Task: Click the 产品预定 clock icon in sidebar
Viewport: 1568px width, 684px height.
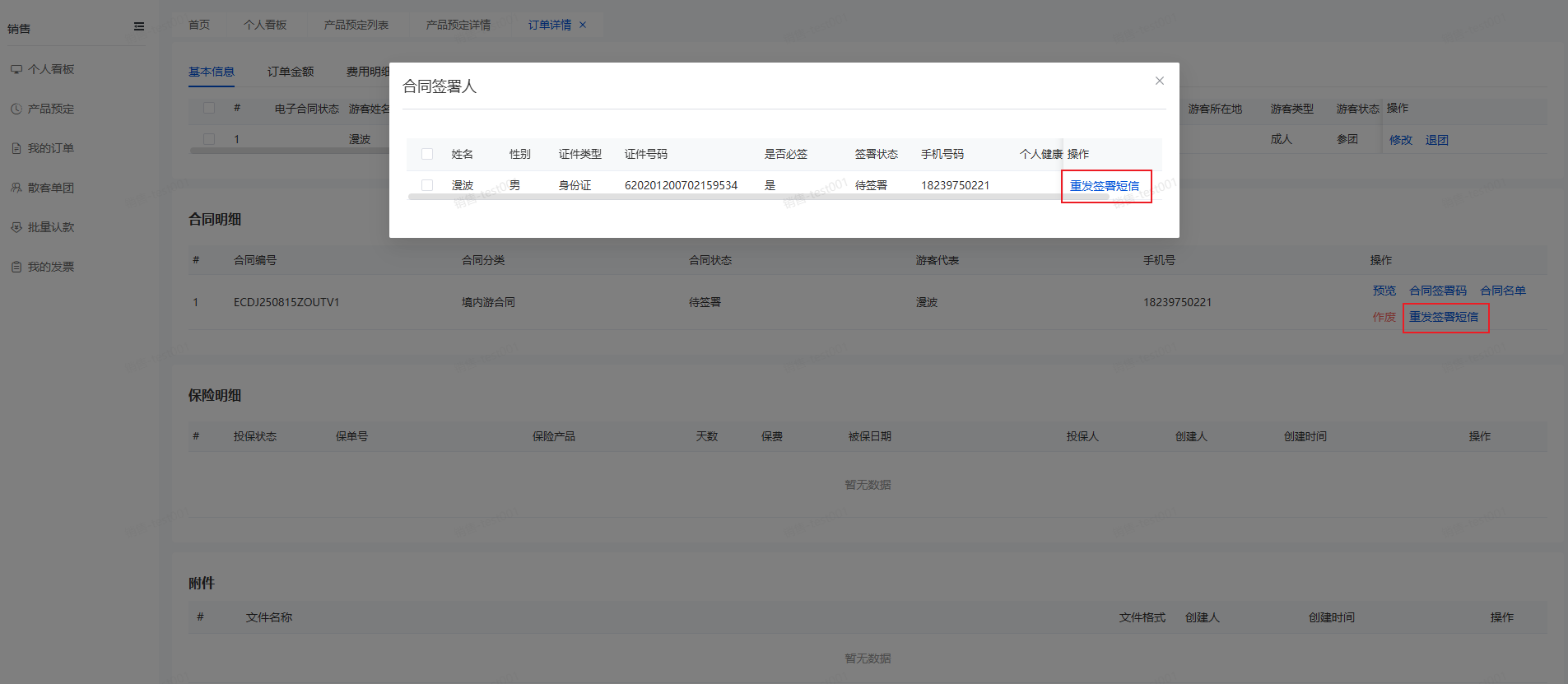Action: [x=16, y=109]
